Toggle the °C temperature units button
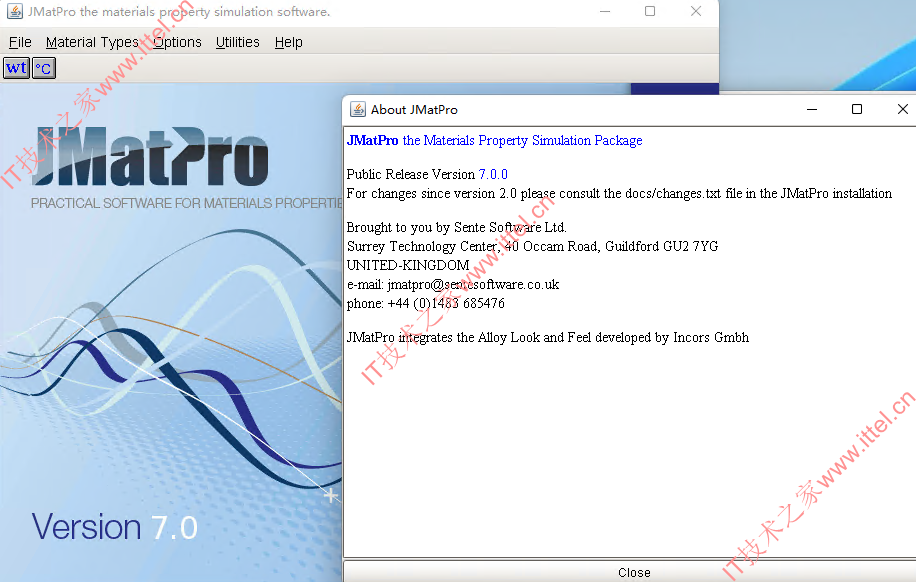916x582 pixels. click(x=44, y=68)
